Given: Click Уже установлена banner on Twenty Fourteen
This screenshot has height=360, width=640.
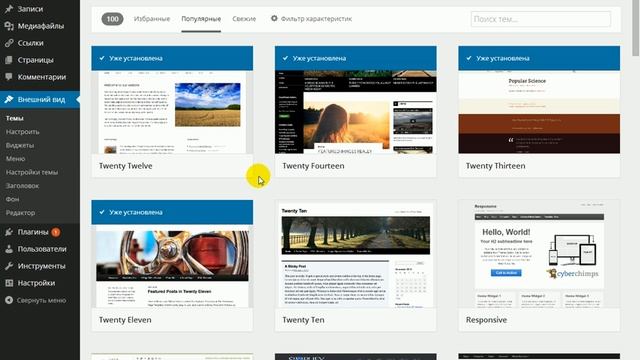Looking at the screenshot, I should click(356, 58).
